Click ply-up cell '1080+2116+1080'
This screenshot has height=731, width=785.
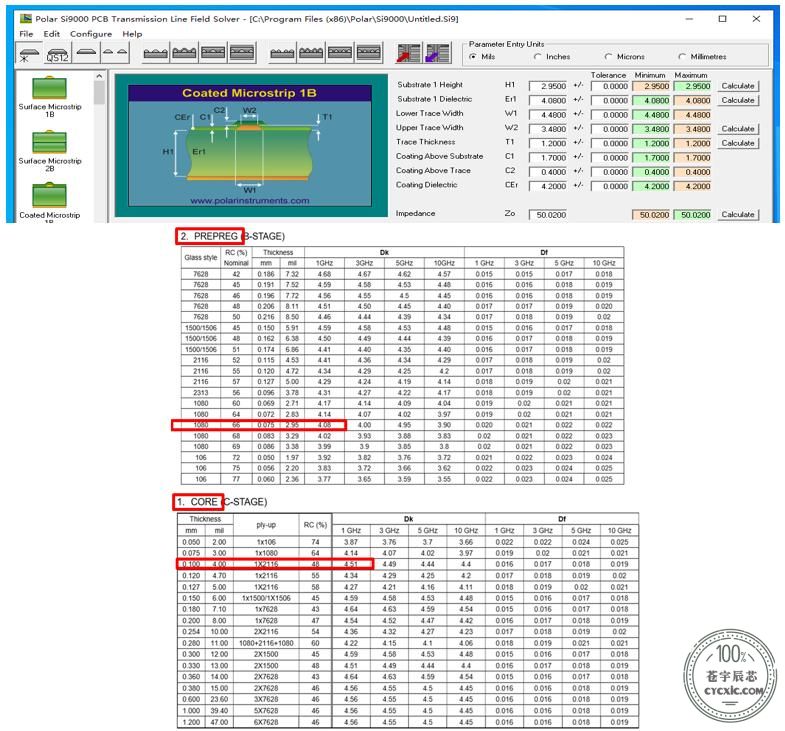pyautogui.click(x=266, y=643)
